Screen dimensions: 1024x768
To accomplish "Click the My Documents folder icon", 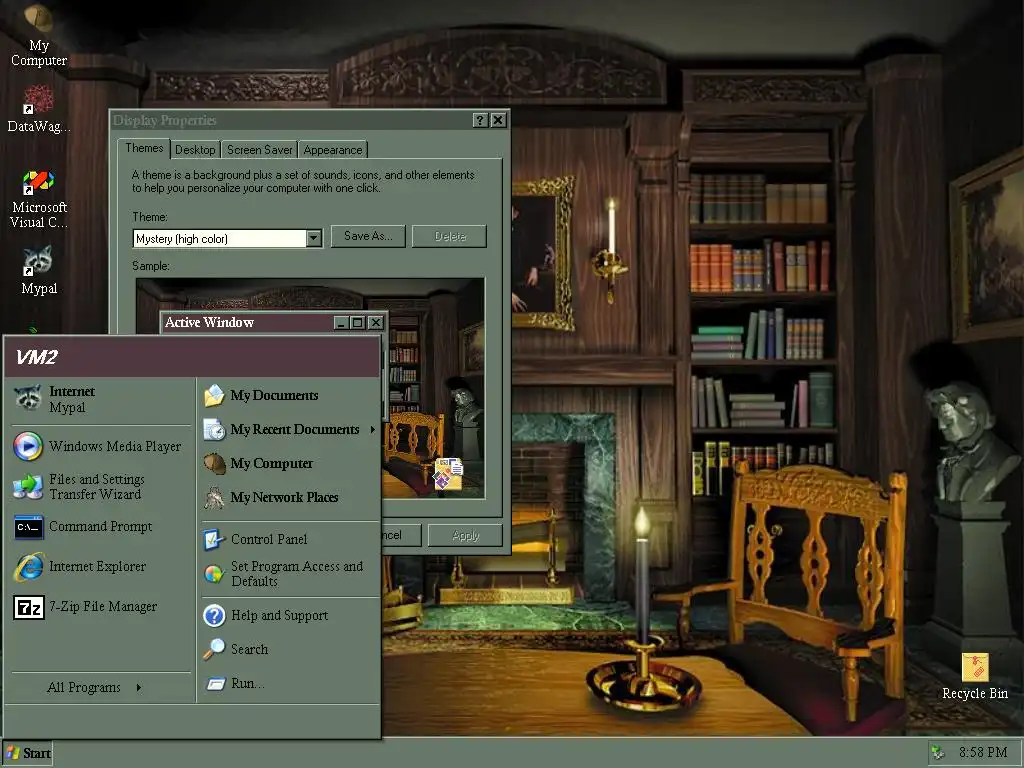I will (214, 396).
